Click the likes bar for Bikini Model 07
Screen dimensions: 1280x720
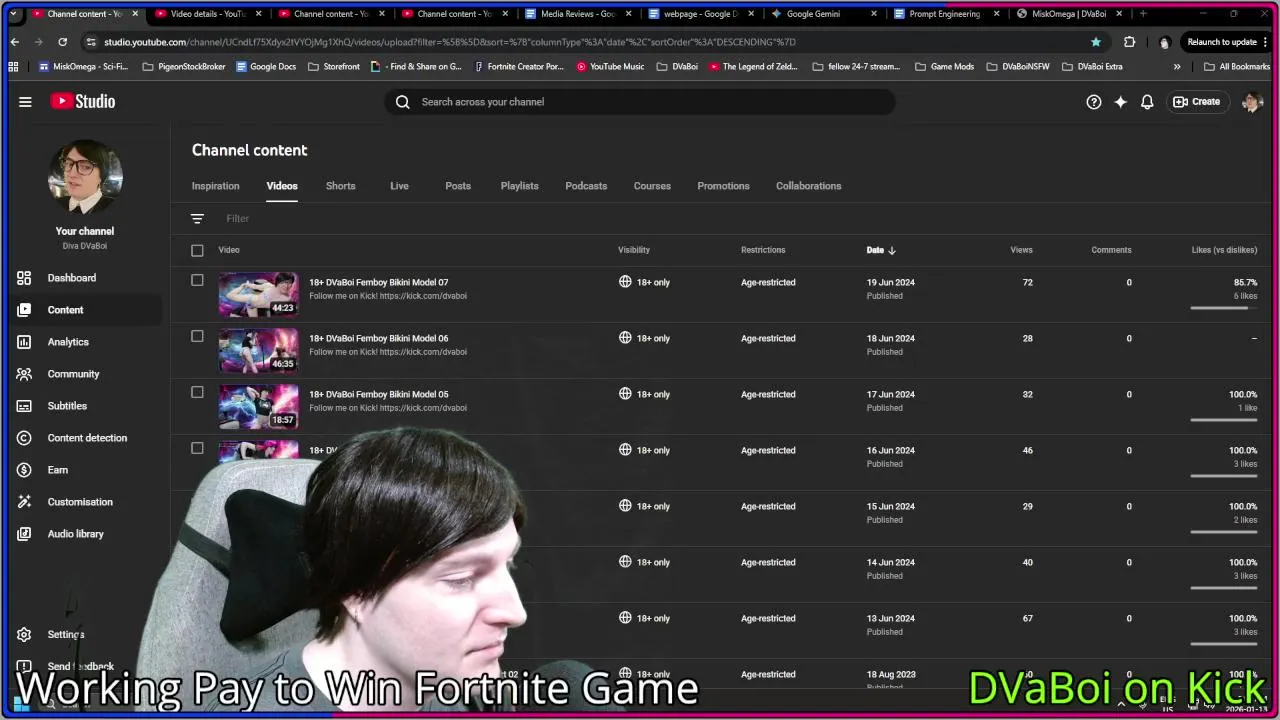tap(1224, 308)
